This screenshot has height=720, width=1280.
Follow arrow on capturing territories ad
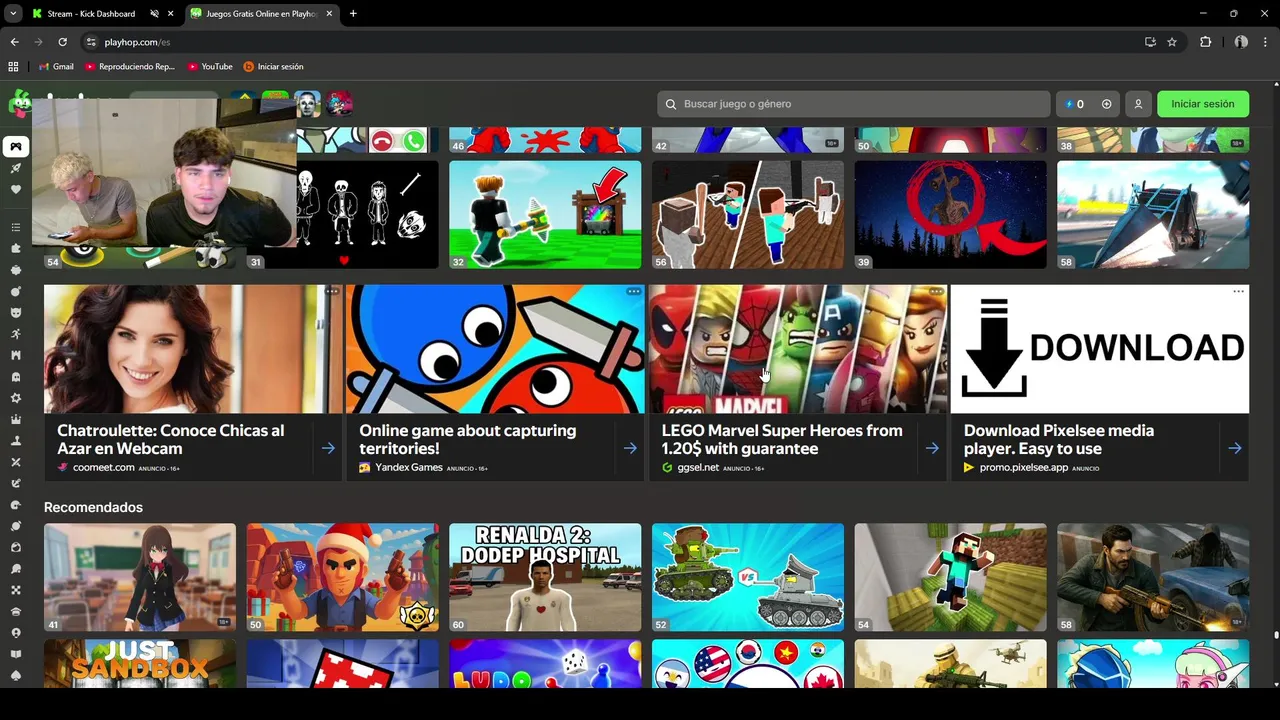(630, 449)
